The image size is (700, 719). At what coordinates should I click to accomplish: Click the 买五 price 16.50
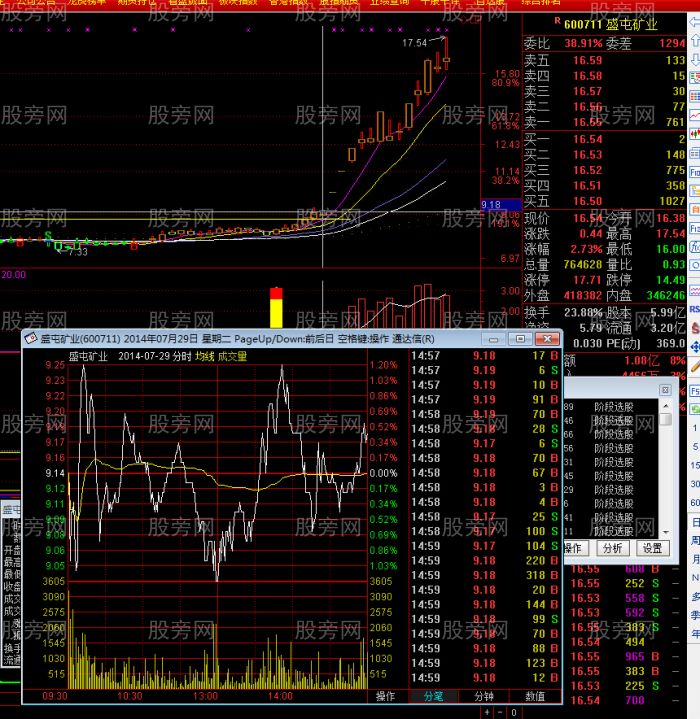pos(587,201)
